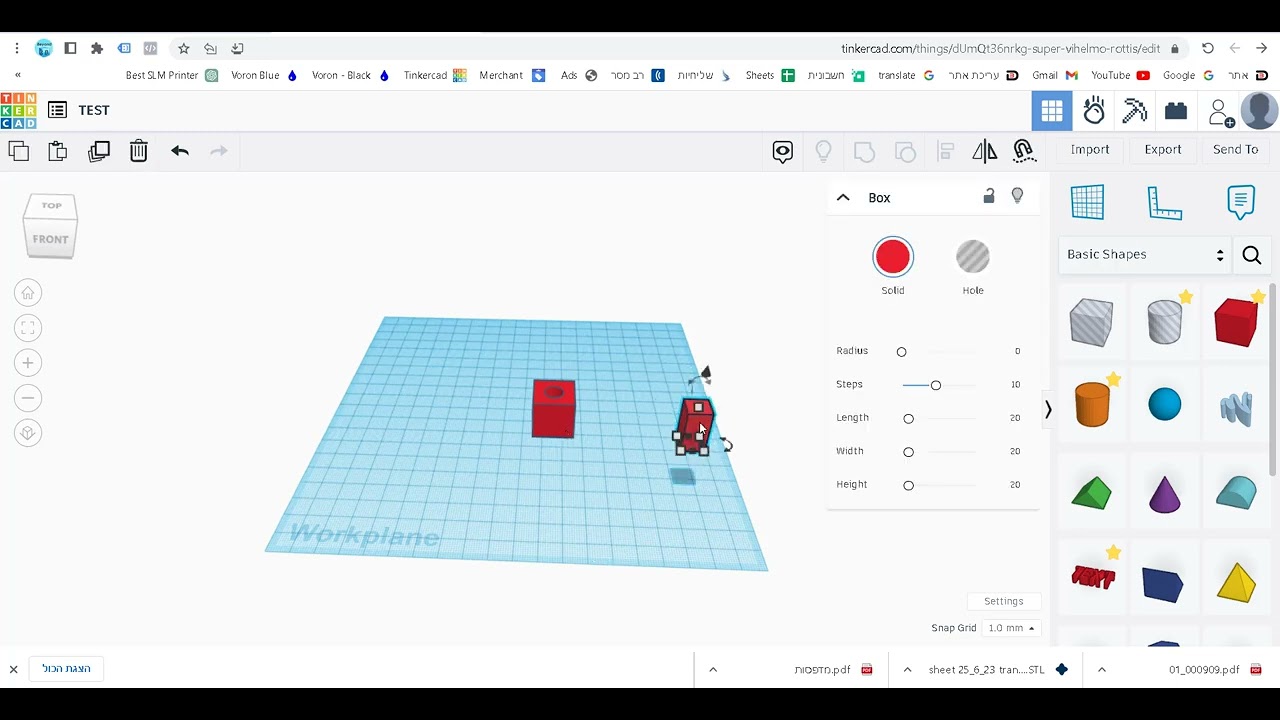Open the user profile avatar
This screenshot has width=1280, height=720.
[x=1259, y=111]
